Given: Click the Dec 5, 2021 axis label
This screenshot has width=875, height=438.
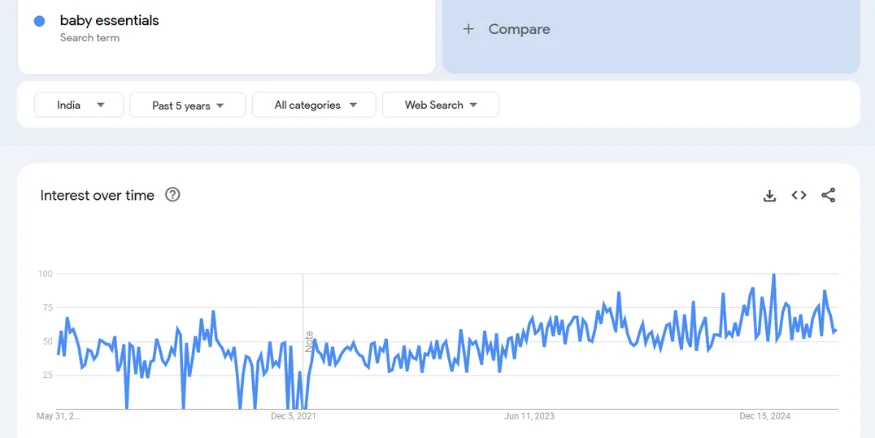Looking at the screenshot, I should 293,416.
